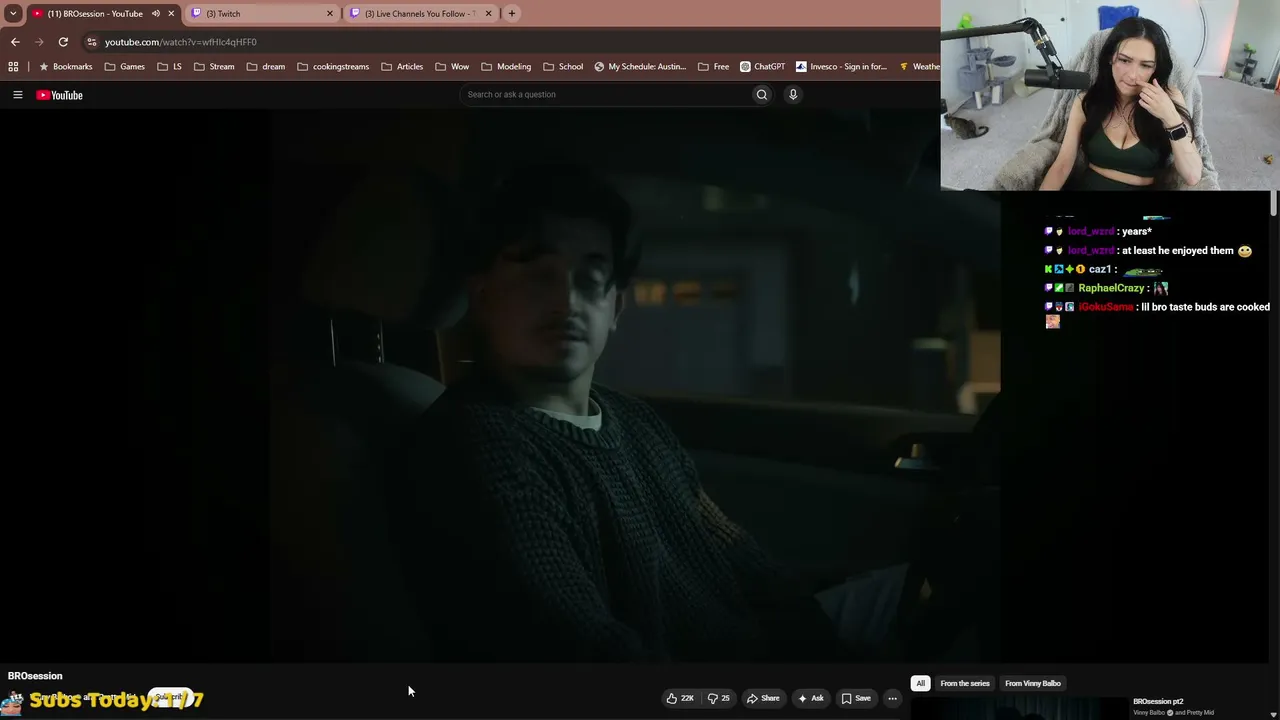Click chat text 'bro taste buds are cooked'
Screen dimensions: 1280x720
point(1212,307)
